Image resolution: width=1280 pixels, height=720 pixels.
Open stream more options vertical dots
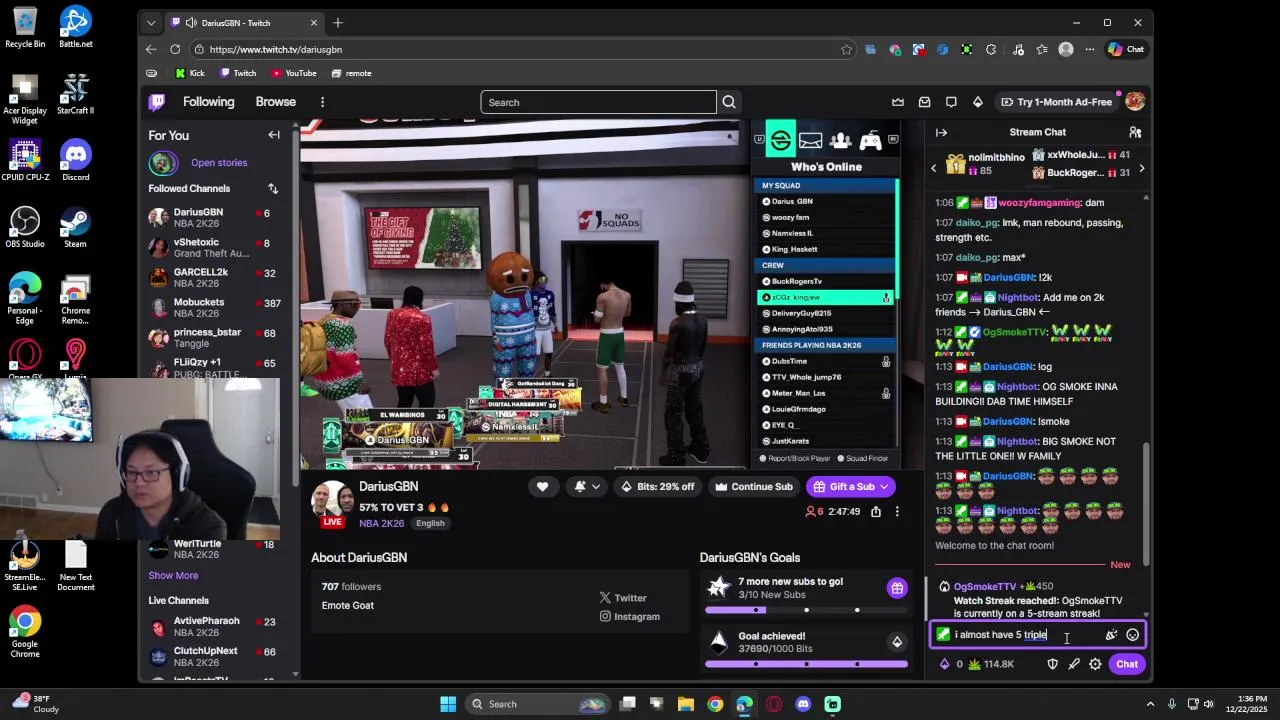coord(897,511)
